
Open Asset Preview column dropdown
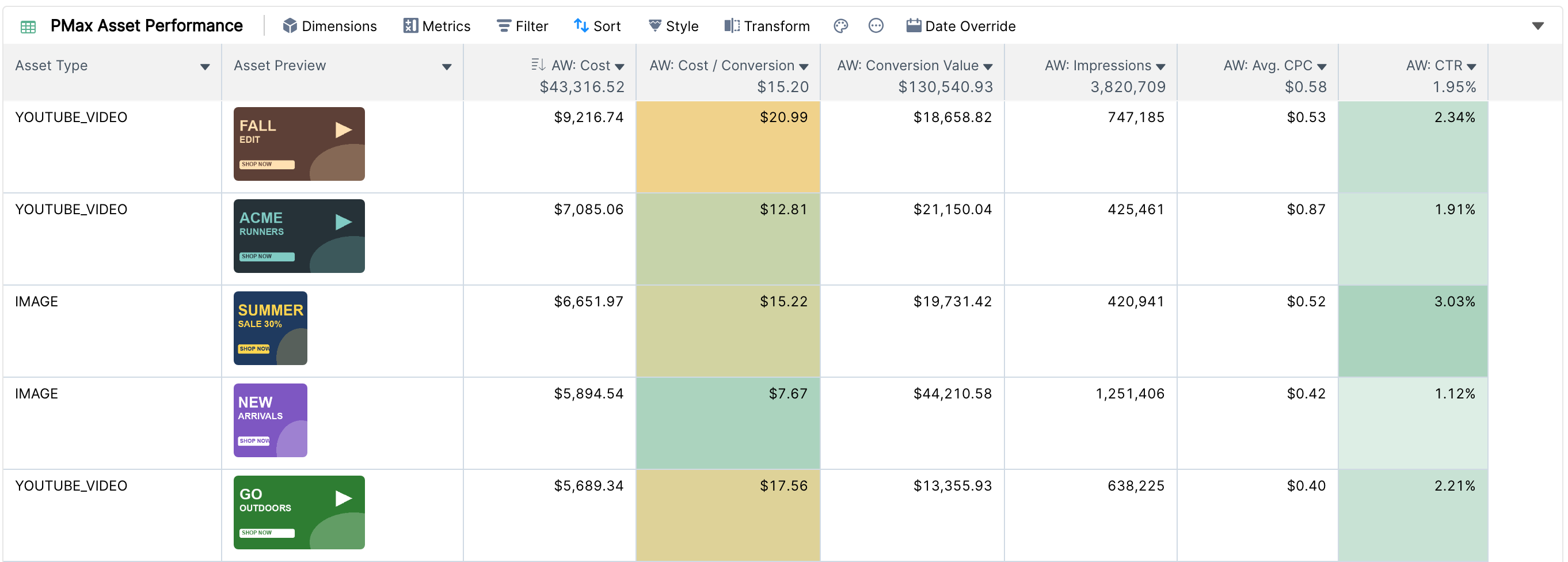tap(447, 67)
